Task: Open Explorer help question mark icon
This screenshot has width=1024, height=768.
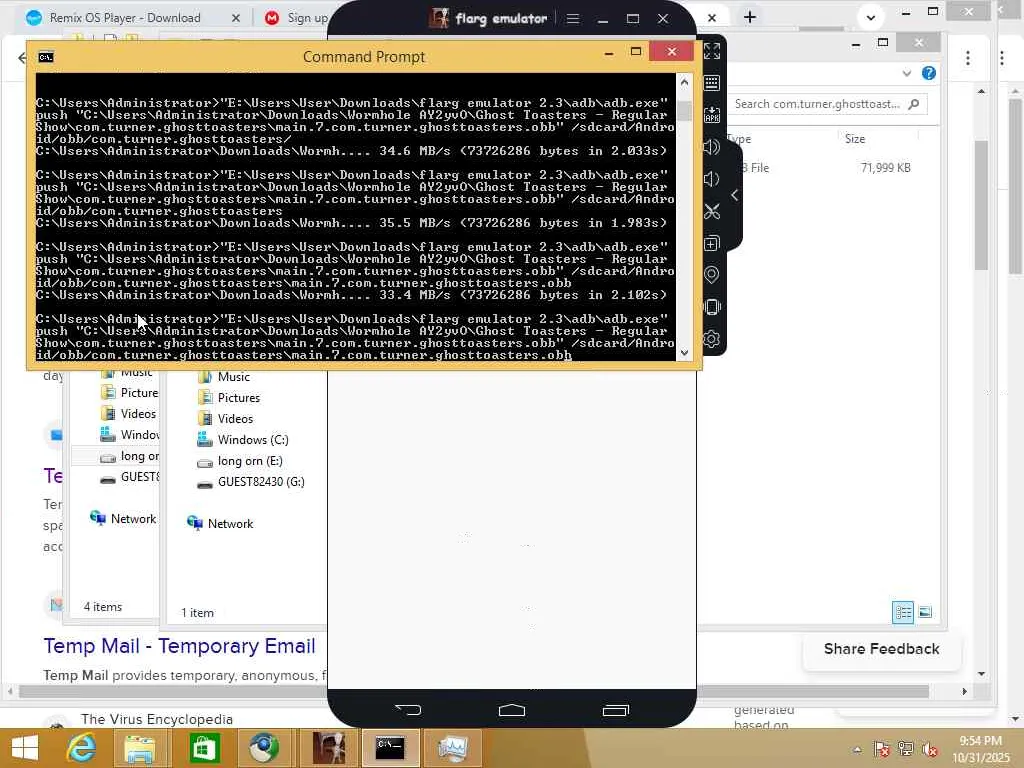Action: [x=929, y=73]
